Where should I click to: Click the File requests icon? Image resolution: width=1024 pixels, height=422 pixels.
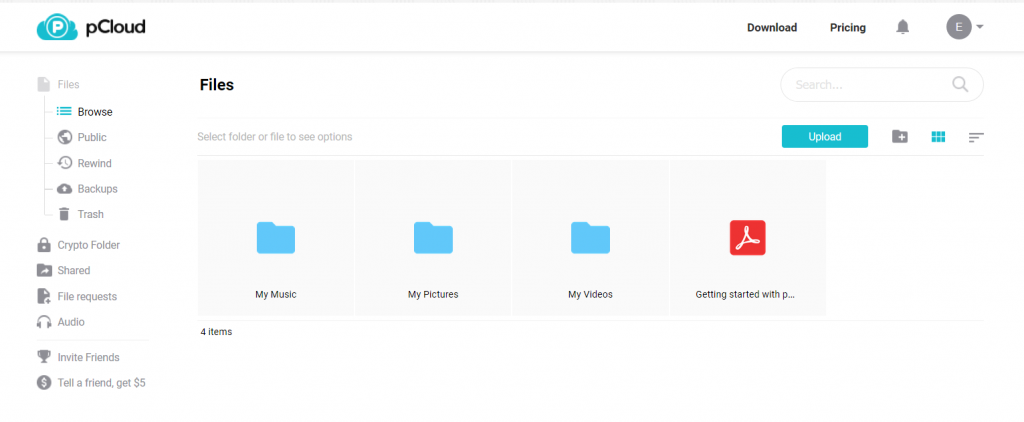click(44, 296)
